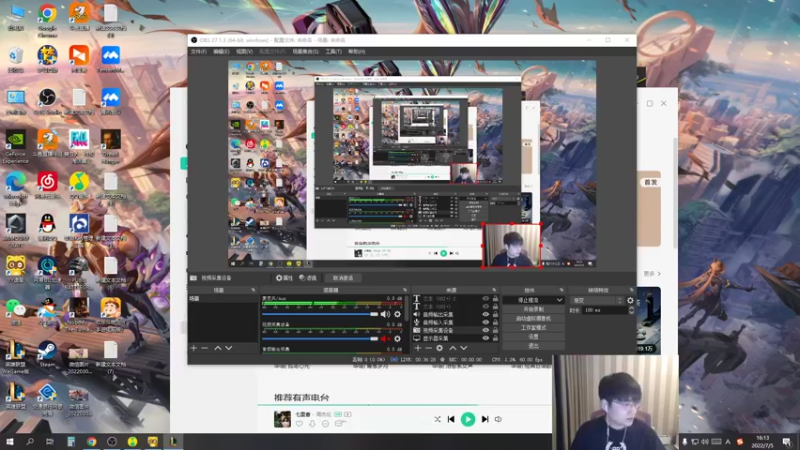Hide the audio input capture source

[x=485, y=322]
